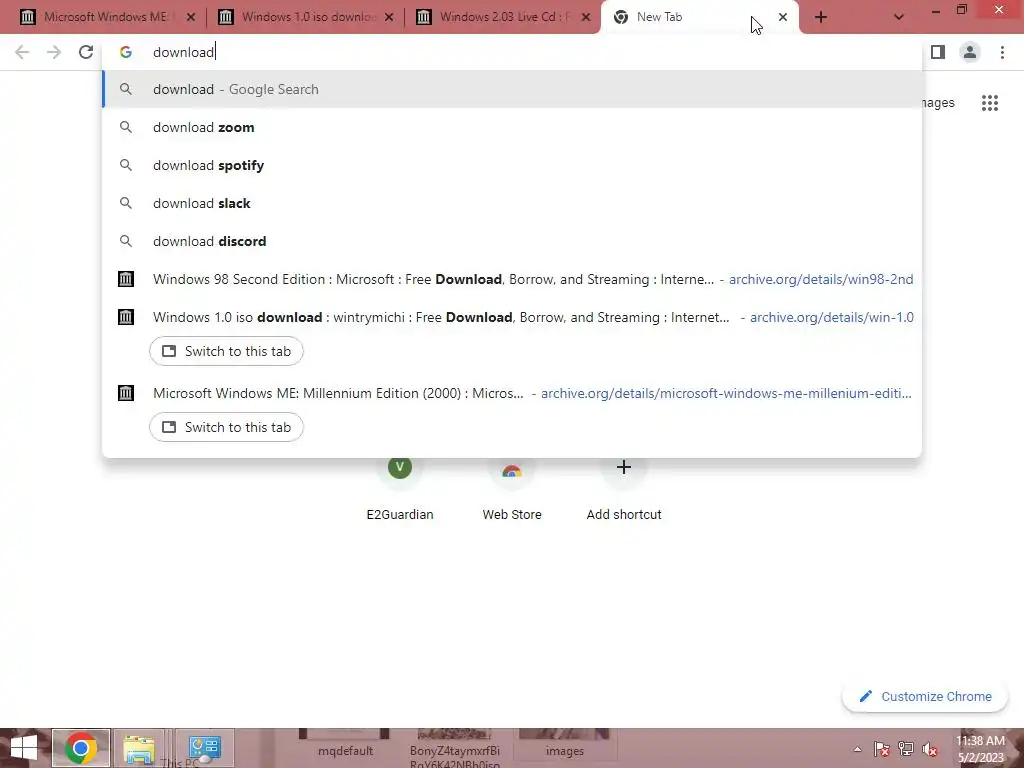Image resolution: width=1024 pixels, height=768 pixels.
Task: Click the address bar containing 'download'
Action: [x=512, y=52]
